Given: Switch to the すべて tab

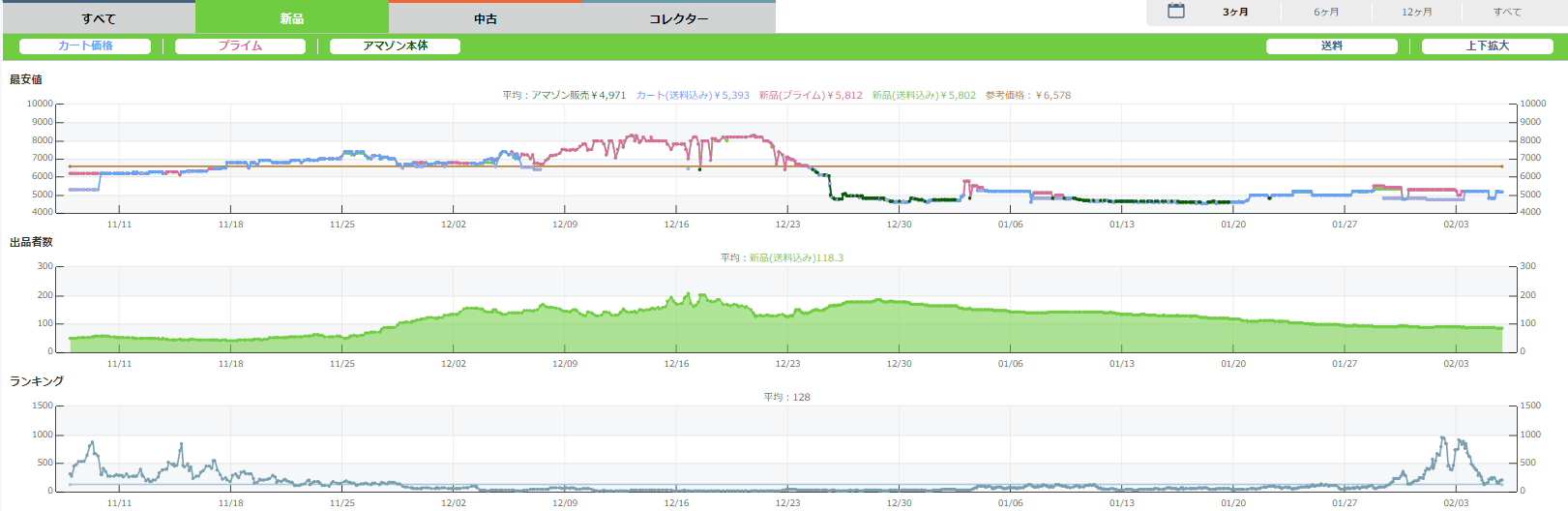Looking at the screenshot, I should click(98, 18).
